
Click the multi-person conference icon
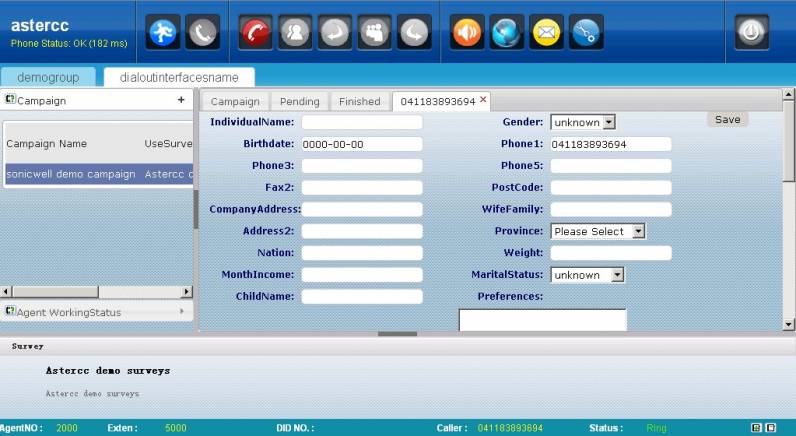click(x=374, y=33)
